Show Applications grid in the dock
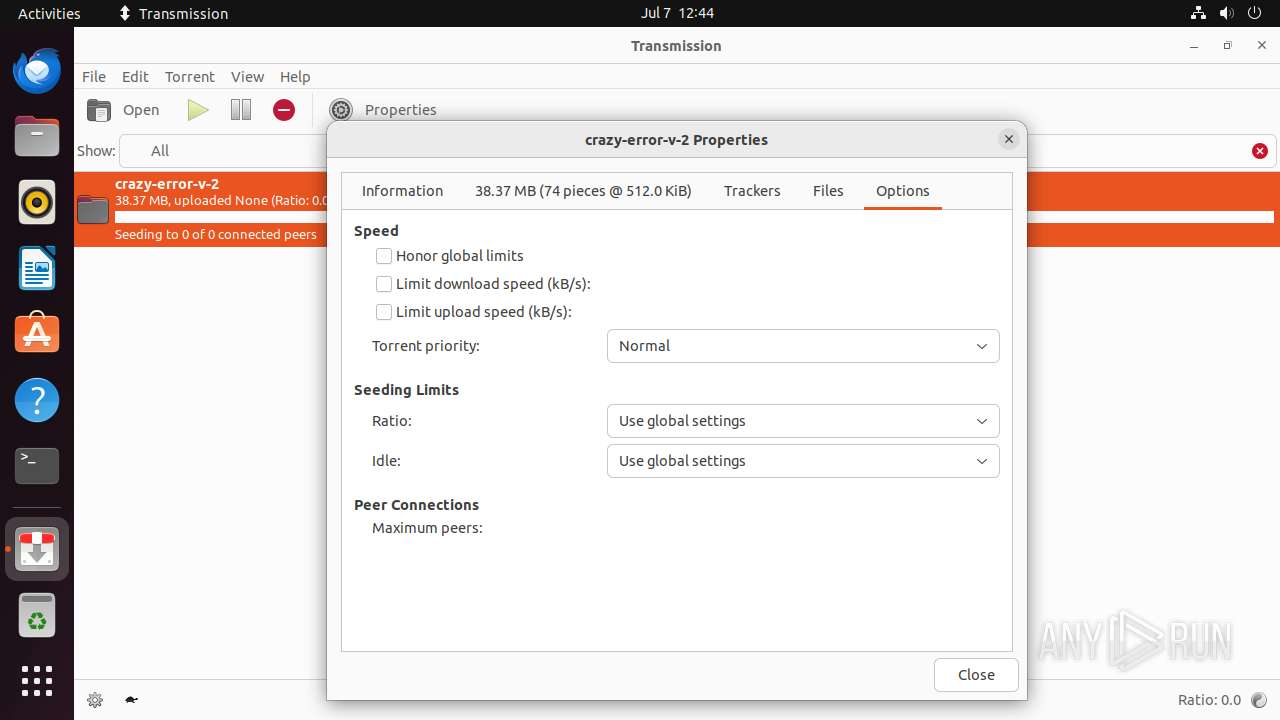Image resolution: width=1280 pixels, height=720 pixels. [37, 681]
